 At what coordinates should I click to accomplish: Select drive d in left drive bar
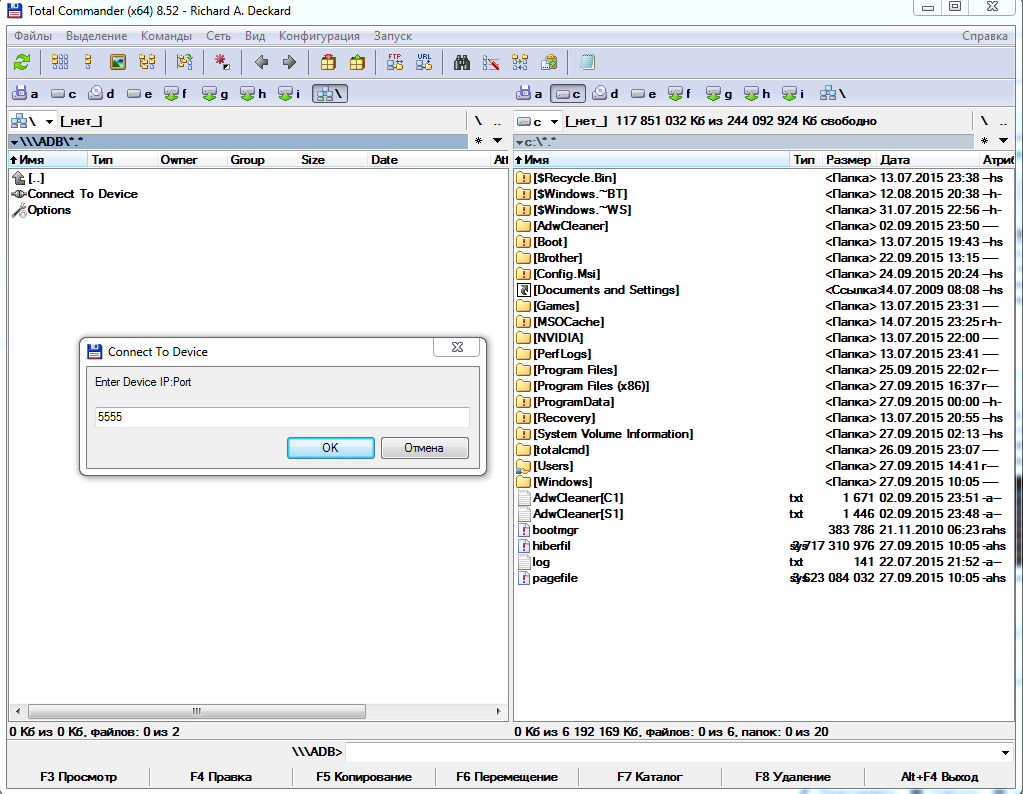[x=101, y=94]
